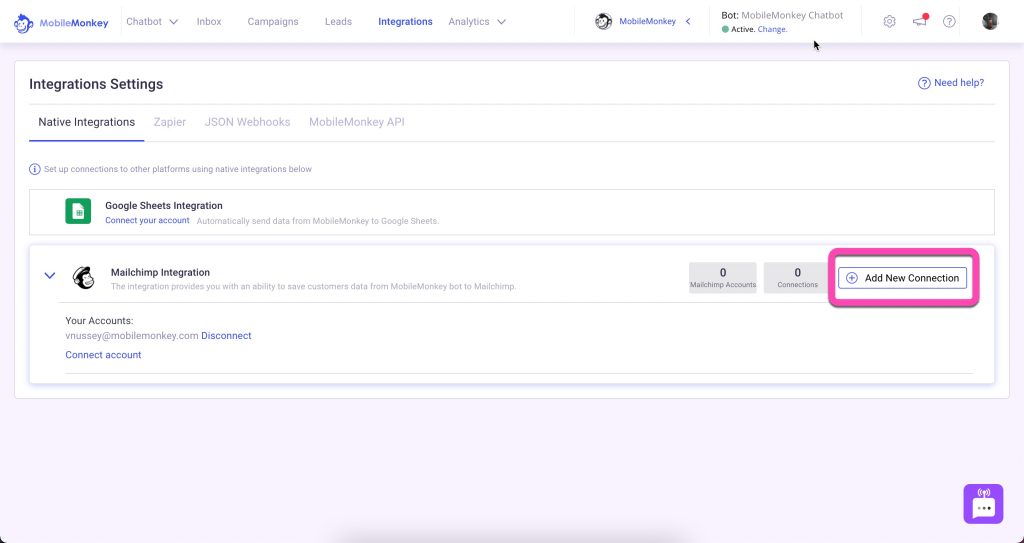Click the Integrations Settings heading
This screenshot has height=543, width=1024.
pos(96,84)
